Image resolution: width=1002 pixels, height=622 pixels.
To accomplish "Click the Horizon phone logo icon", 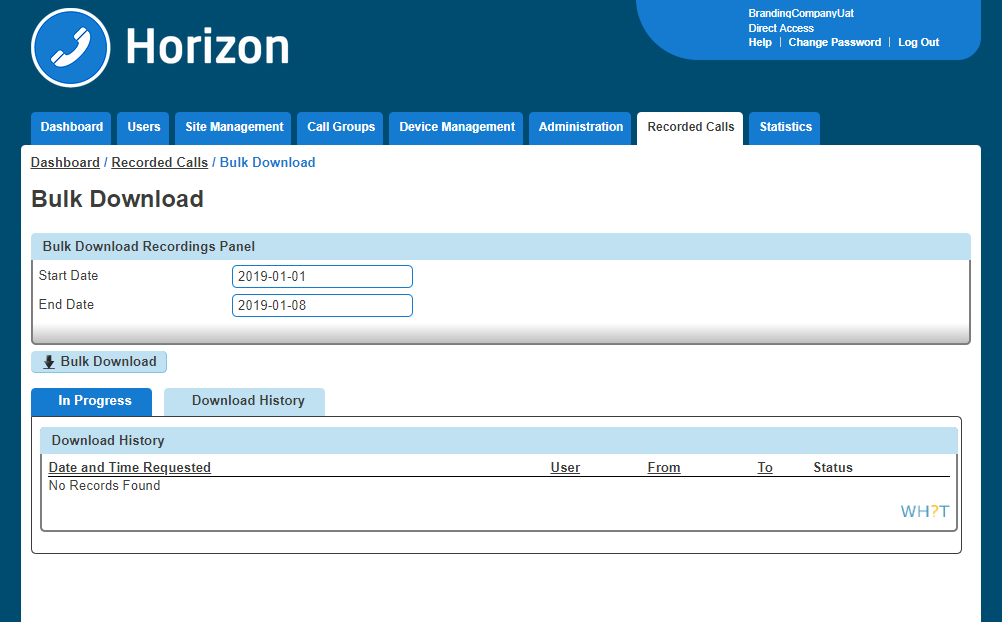I will click(70, 47).
